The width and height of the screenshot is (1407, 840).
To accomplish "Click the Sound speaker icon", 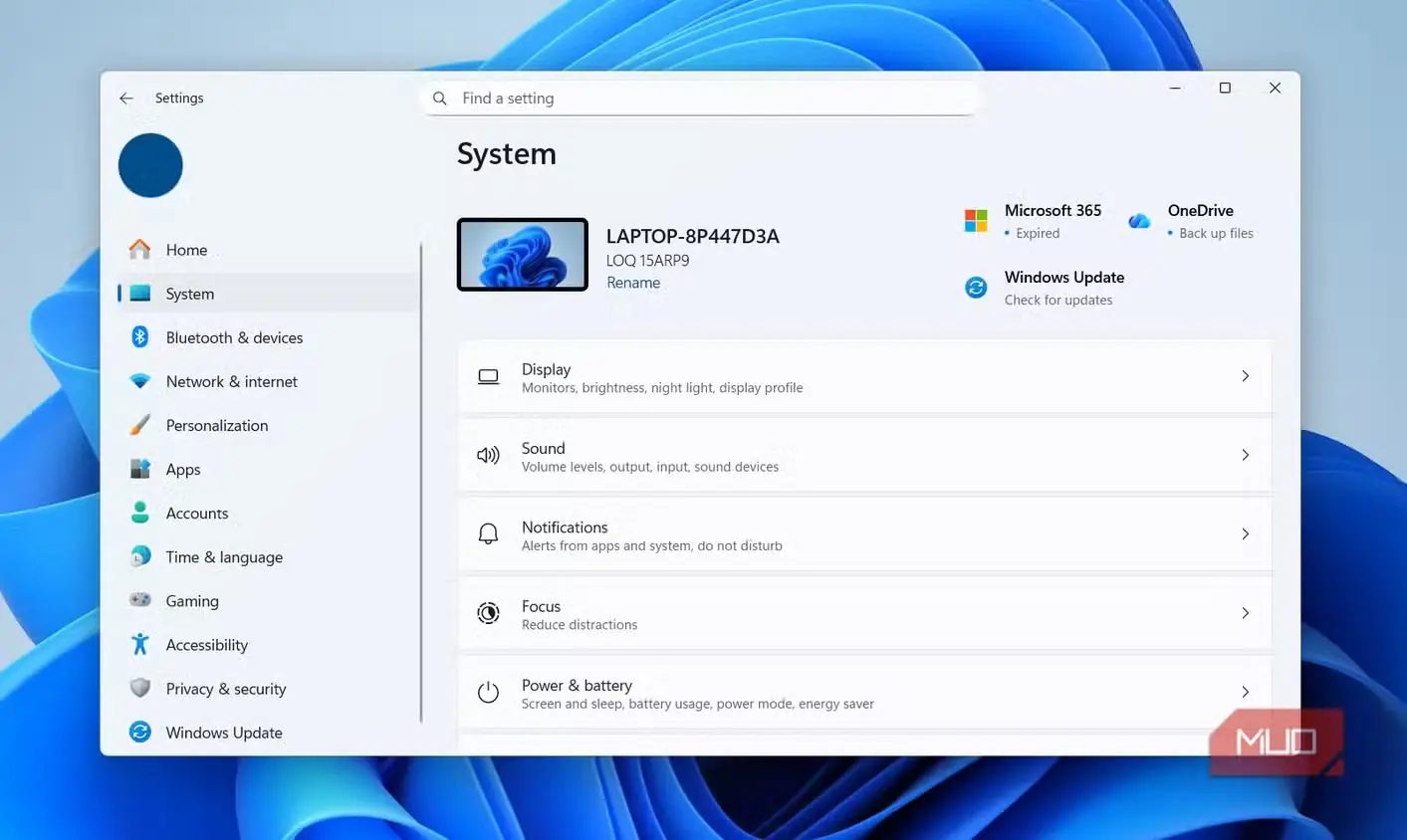I will point(488,456).
